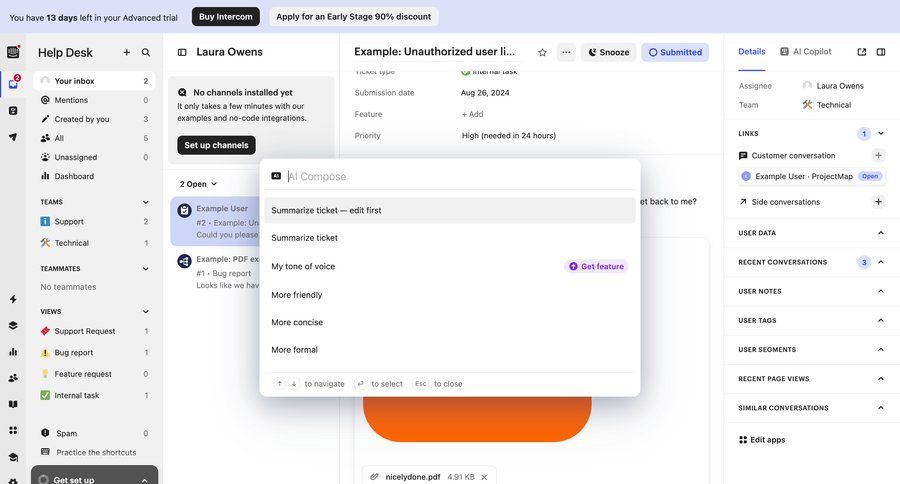Click Apply for Early Stage discount
Screen dimensions: 900x484
click(x=354, y=17)
